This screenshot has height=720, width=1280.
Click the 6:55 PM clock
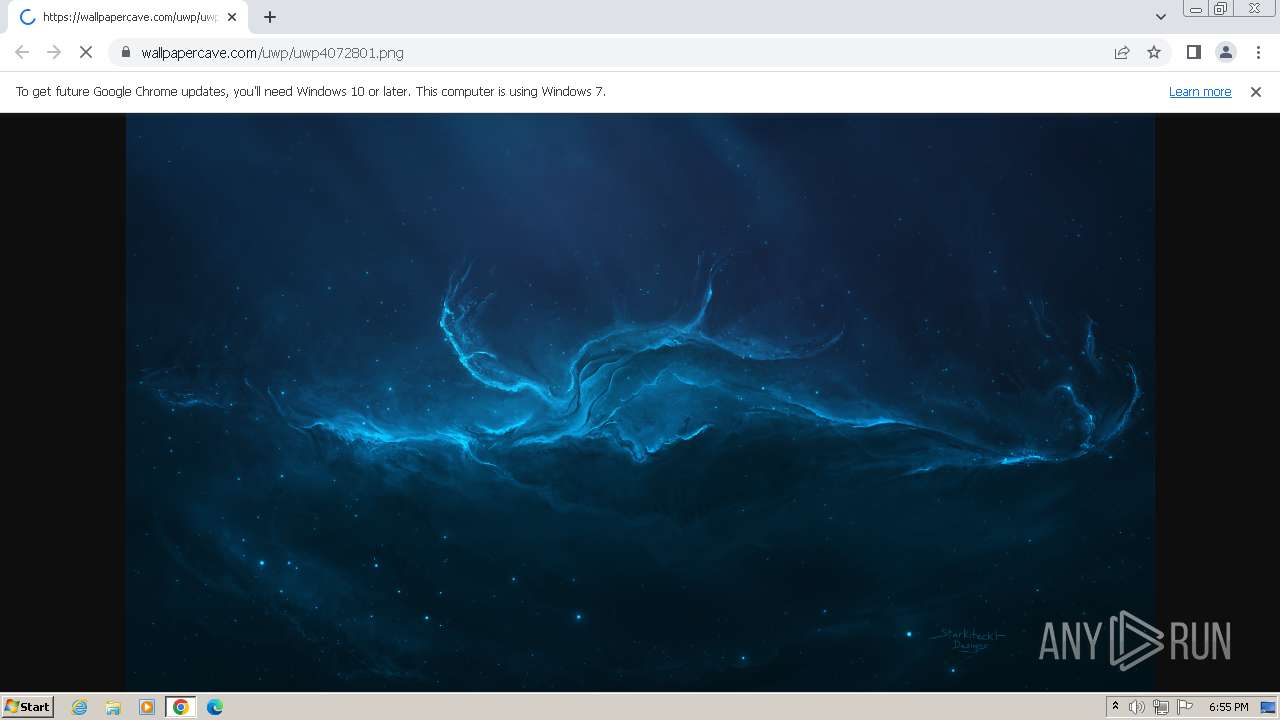1228,707
